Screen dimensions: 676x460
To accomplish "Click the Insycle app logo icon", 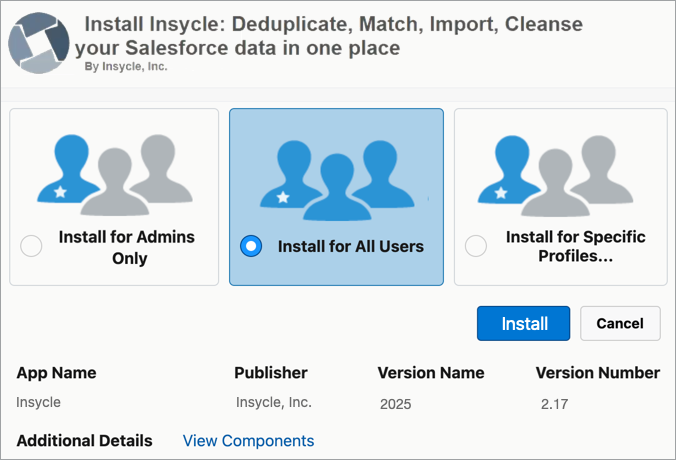I will [39, 43].
